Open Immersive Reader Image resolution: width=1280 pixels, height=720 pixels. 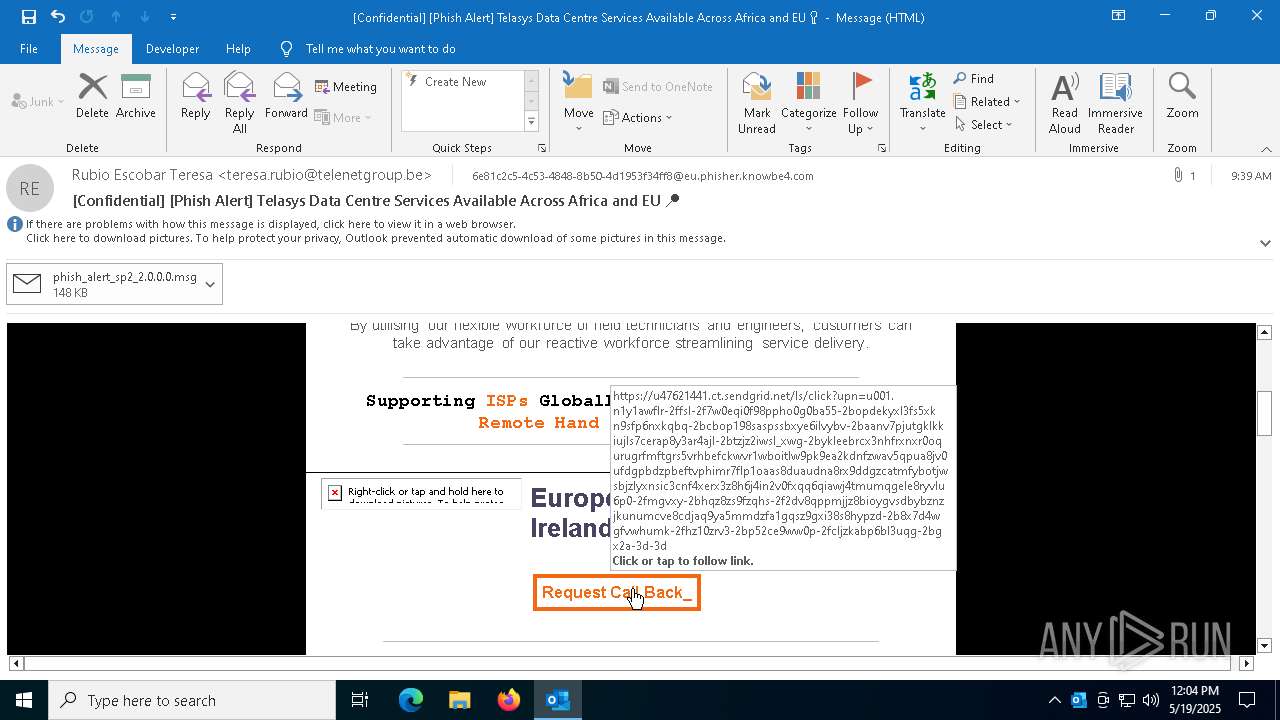point(1116,103)
